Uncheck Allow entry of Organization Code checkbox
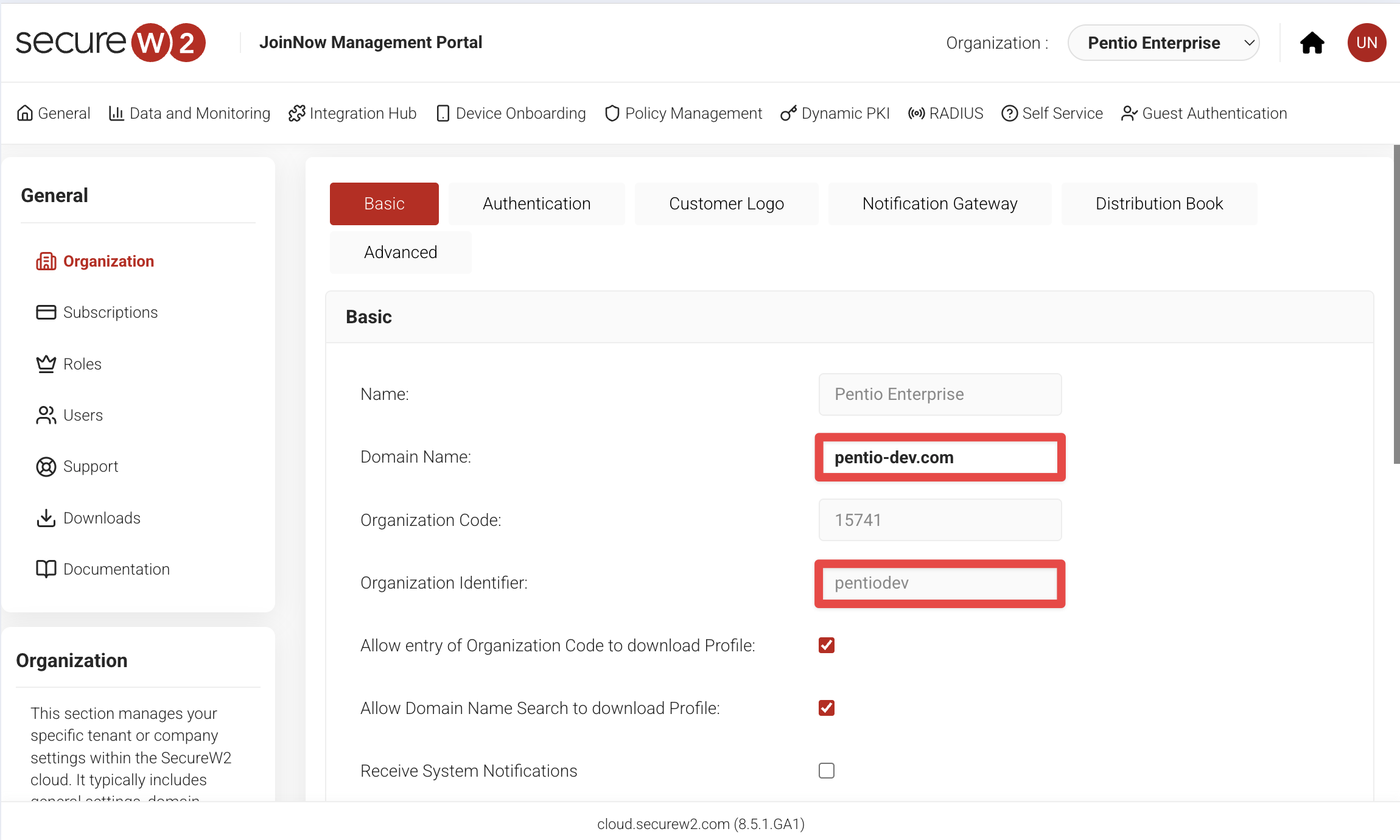1400x840 pixels. click(827, 645)
